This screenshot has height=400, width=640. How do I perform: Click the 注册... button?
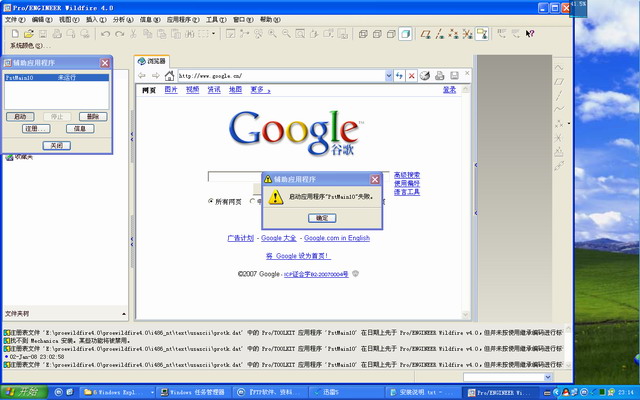(36, 129)
